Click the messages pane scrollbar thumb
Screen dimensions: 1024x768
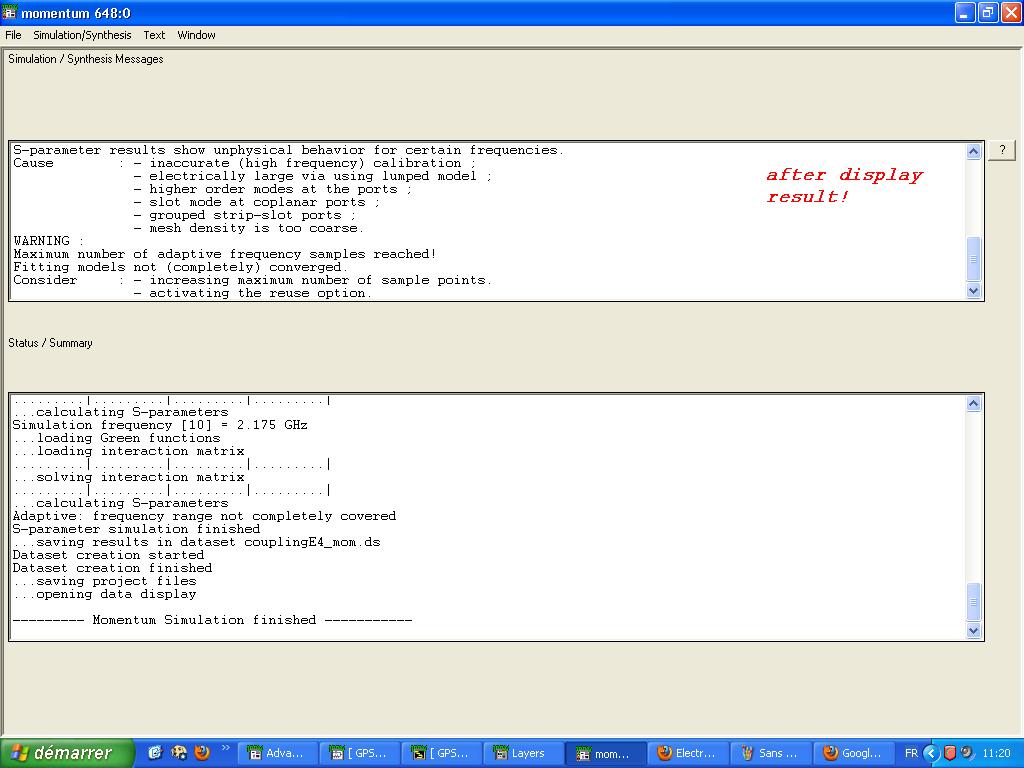[x=973, y=259]
